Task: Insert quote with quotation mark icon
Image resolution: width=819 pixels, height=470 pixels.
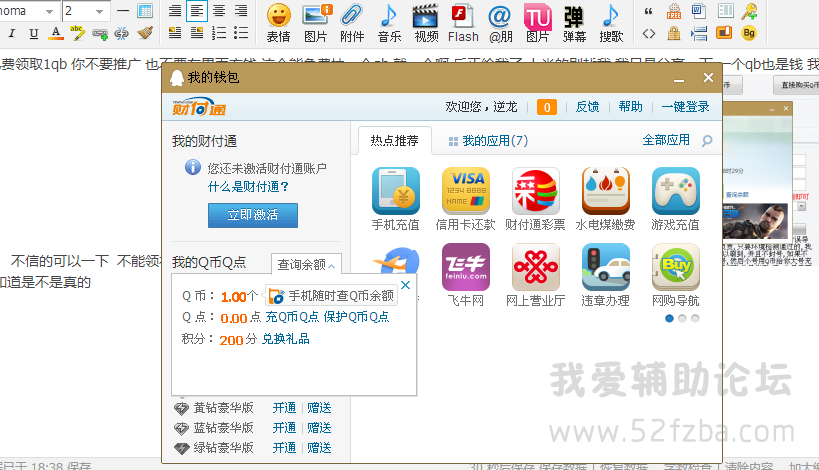Action: tap(649, 10)
